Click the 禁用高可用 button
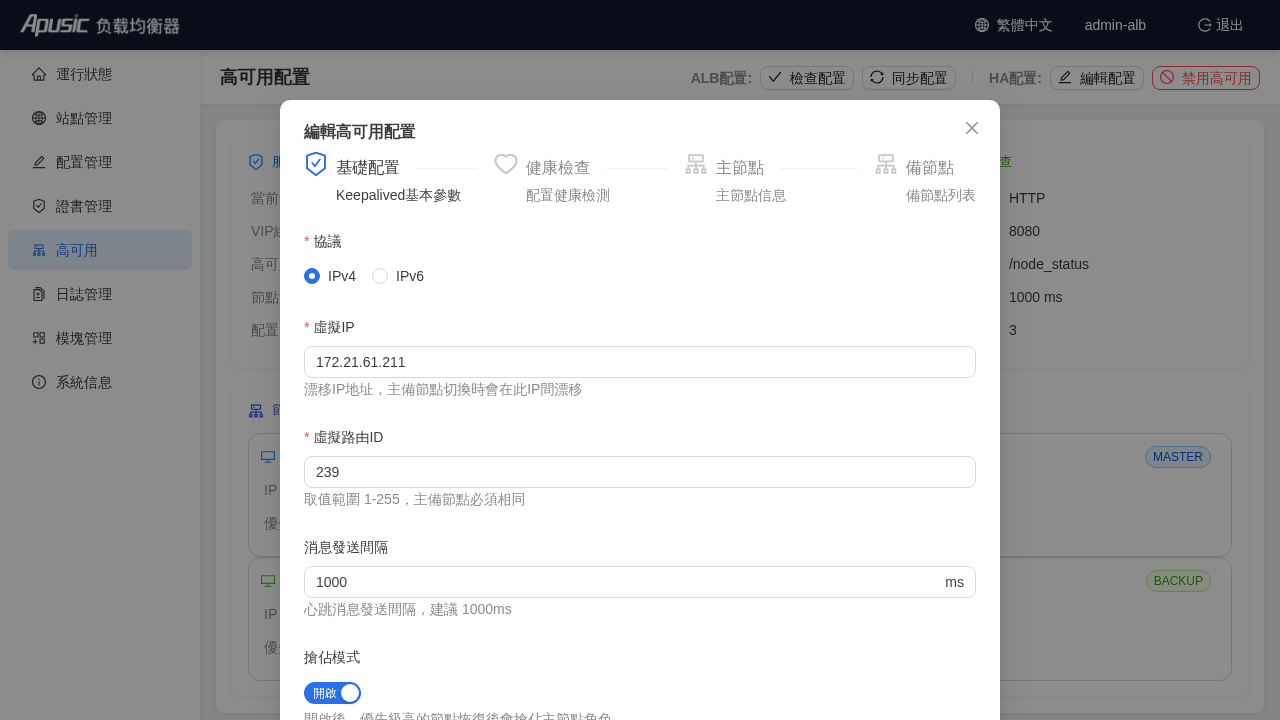The width and height of the screenshot is (1280, 720). (1206, 78)
